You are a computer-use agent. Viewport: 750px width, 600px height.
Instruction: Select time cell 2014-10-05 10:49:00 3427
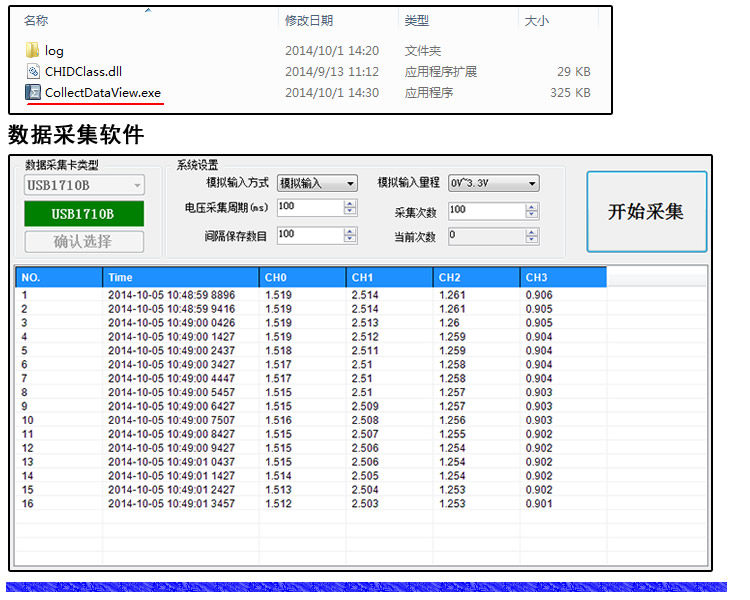pyautogui.click(x=172, y=364)
